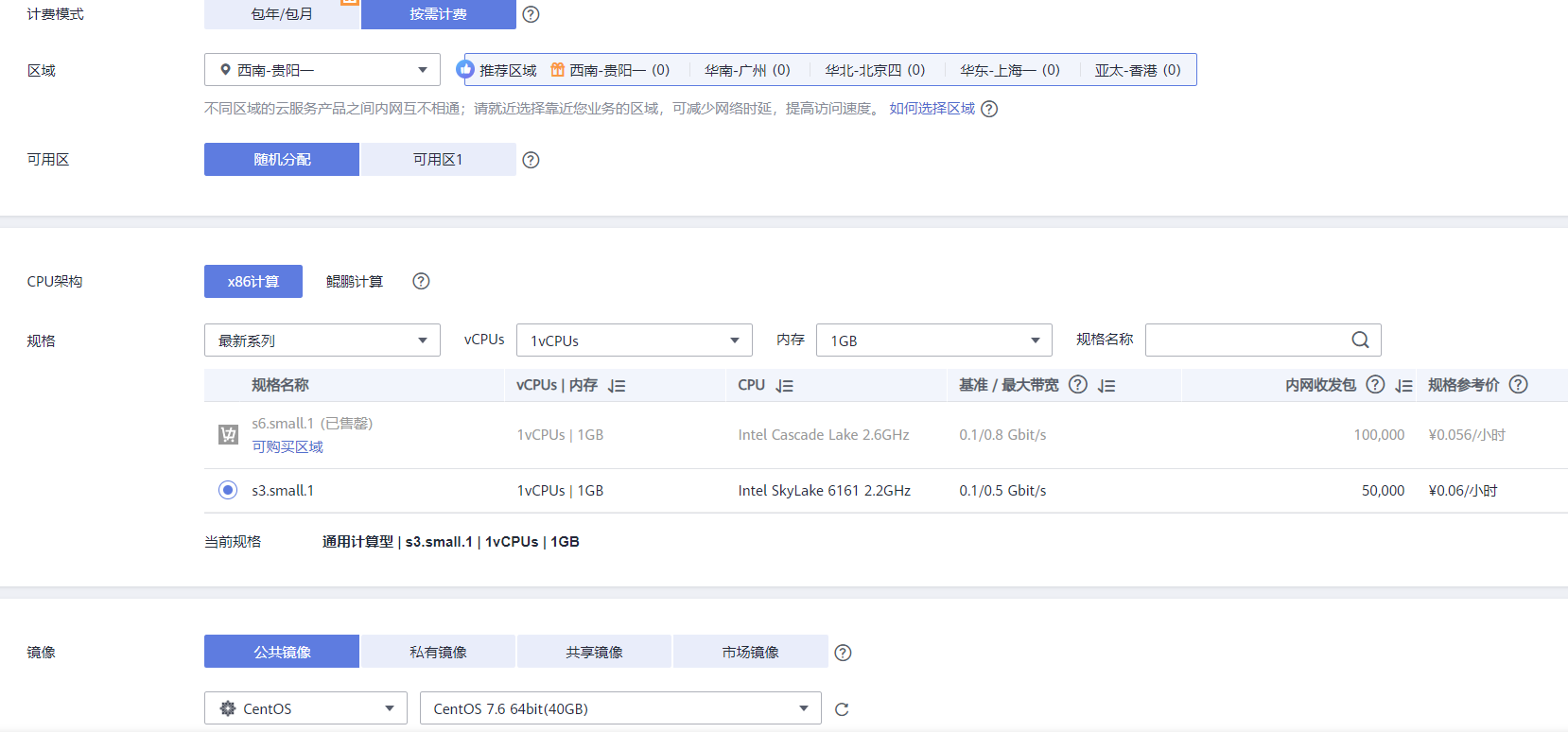Image resolution: width=1568 pixels, height=733 pixels.
Task: Click gift icon before 西南-贵阳一 (0)
Action: [558, 70]
